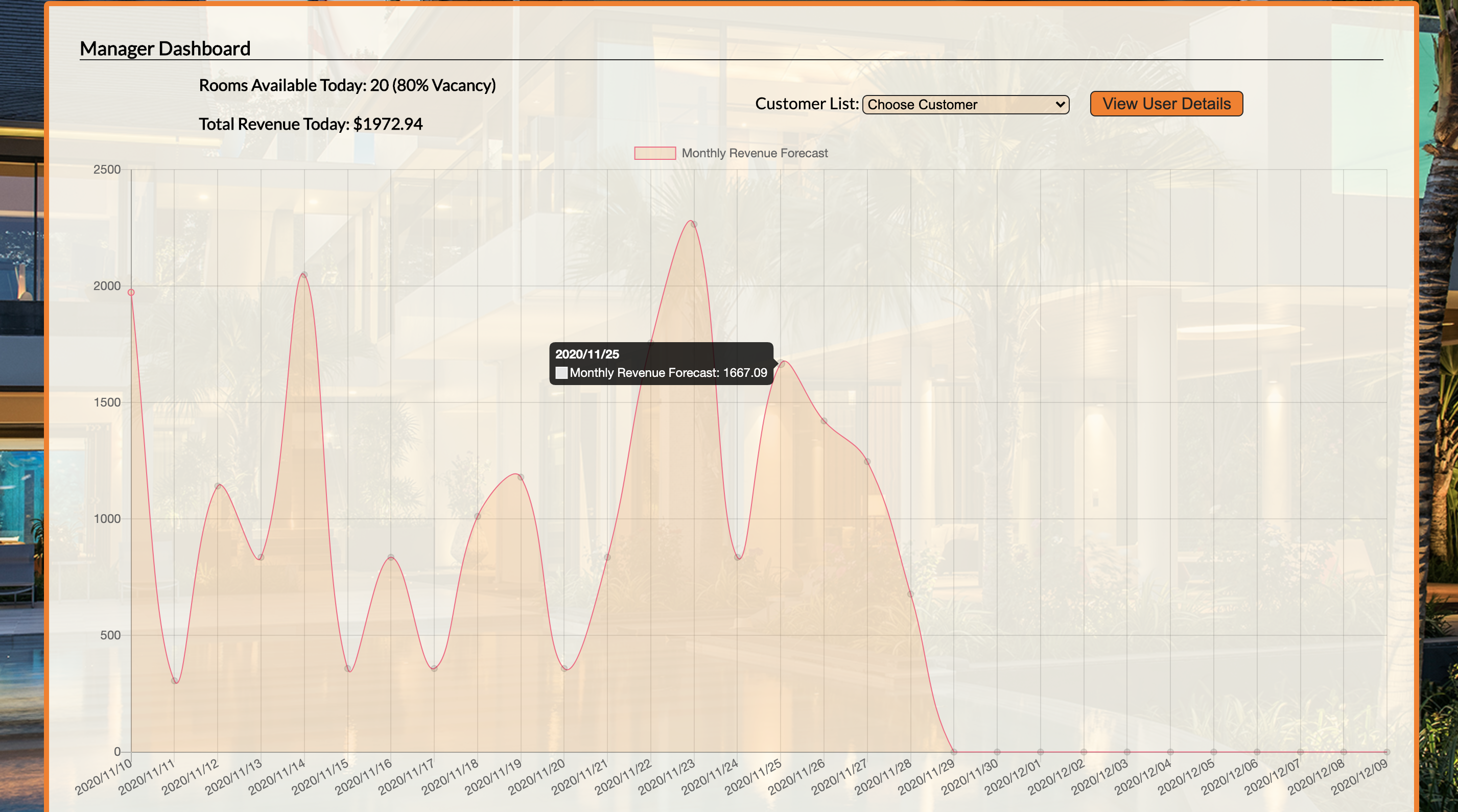The height and width of the screenshot is (812, 1458).
Task: Toggle Monthly Revenue Forecast legend swatch
Action: (655, 153)
